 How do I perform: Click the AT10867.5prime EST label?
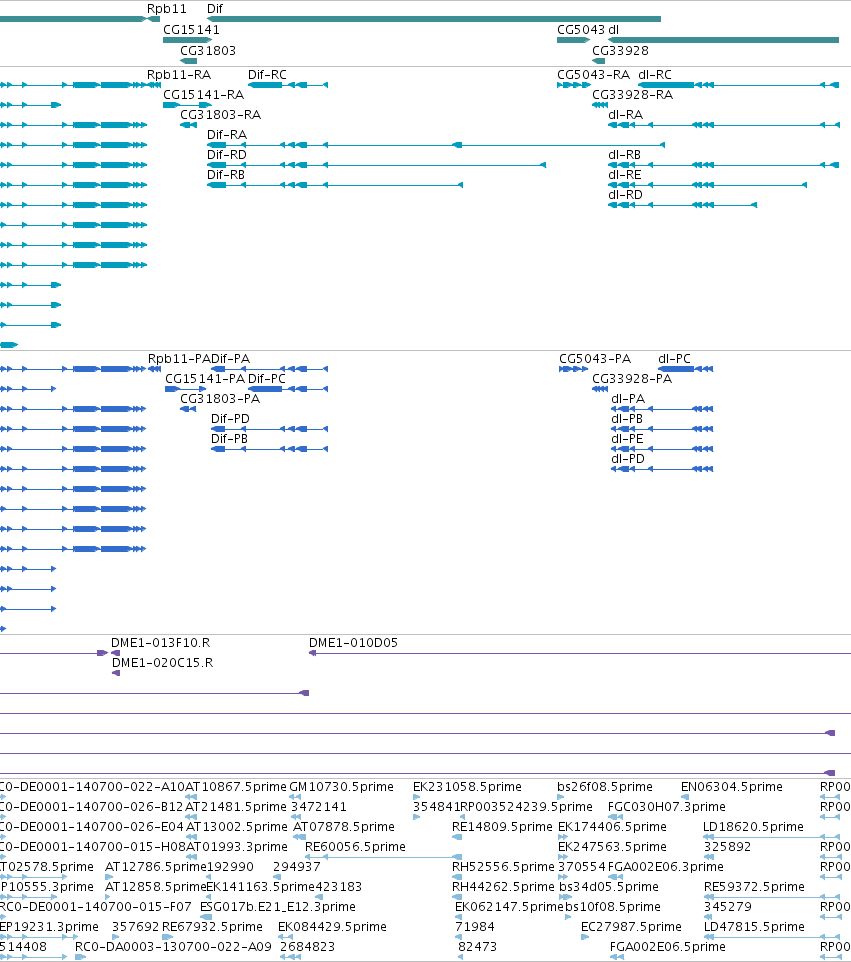pyautogui.click(x=236, y=787)
